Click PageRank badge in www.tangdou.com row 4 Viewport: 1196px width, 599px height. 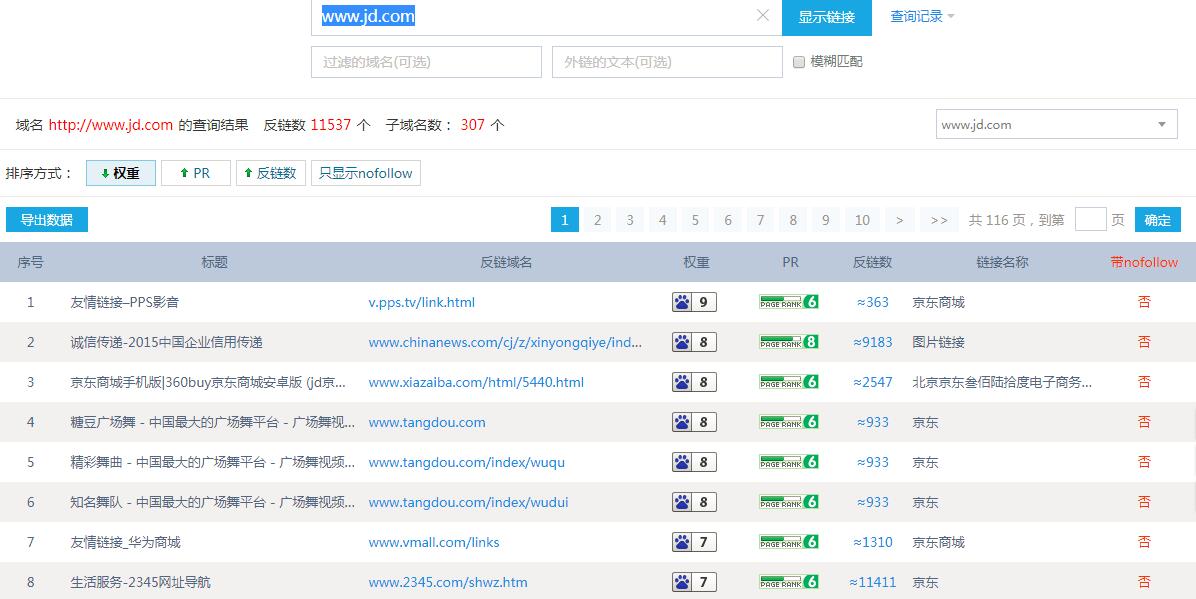[789, 422]
